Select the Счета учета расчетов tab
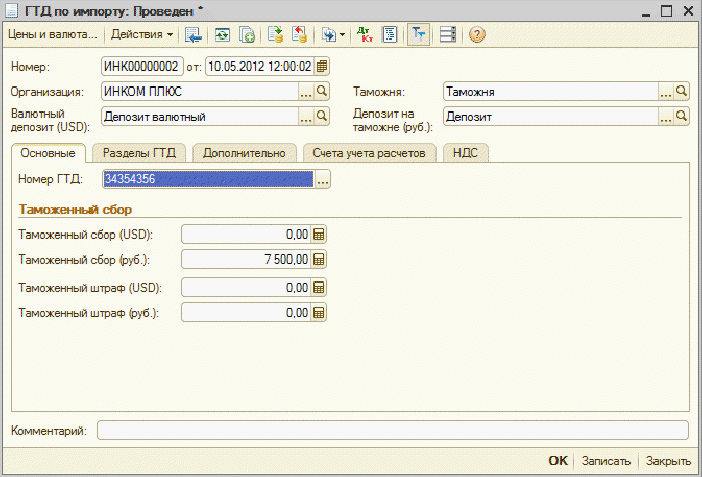 (369, 153)
